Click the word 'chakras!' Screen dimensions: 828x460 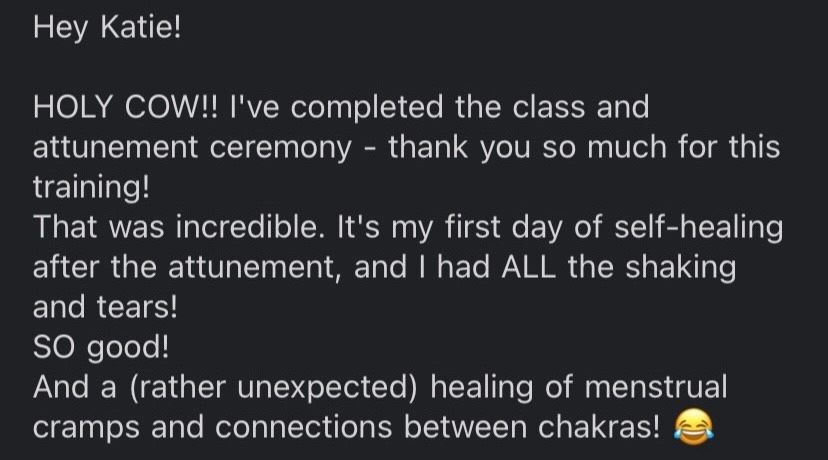click(596, 427)
